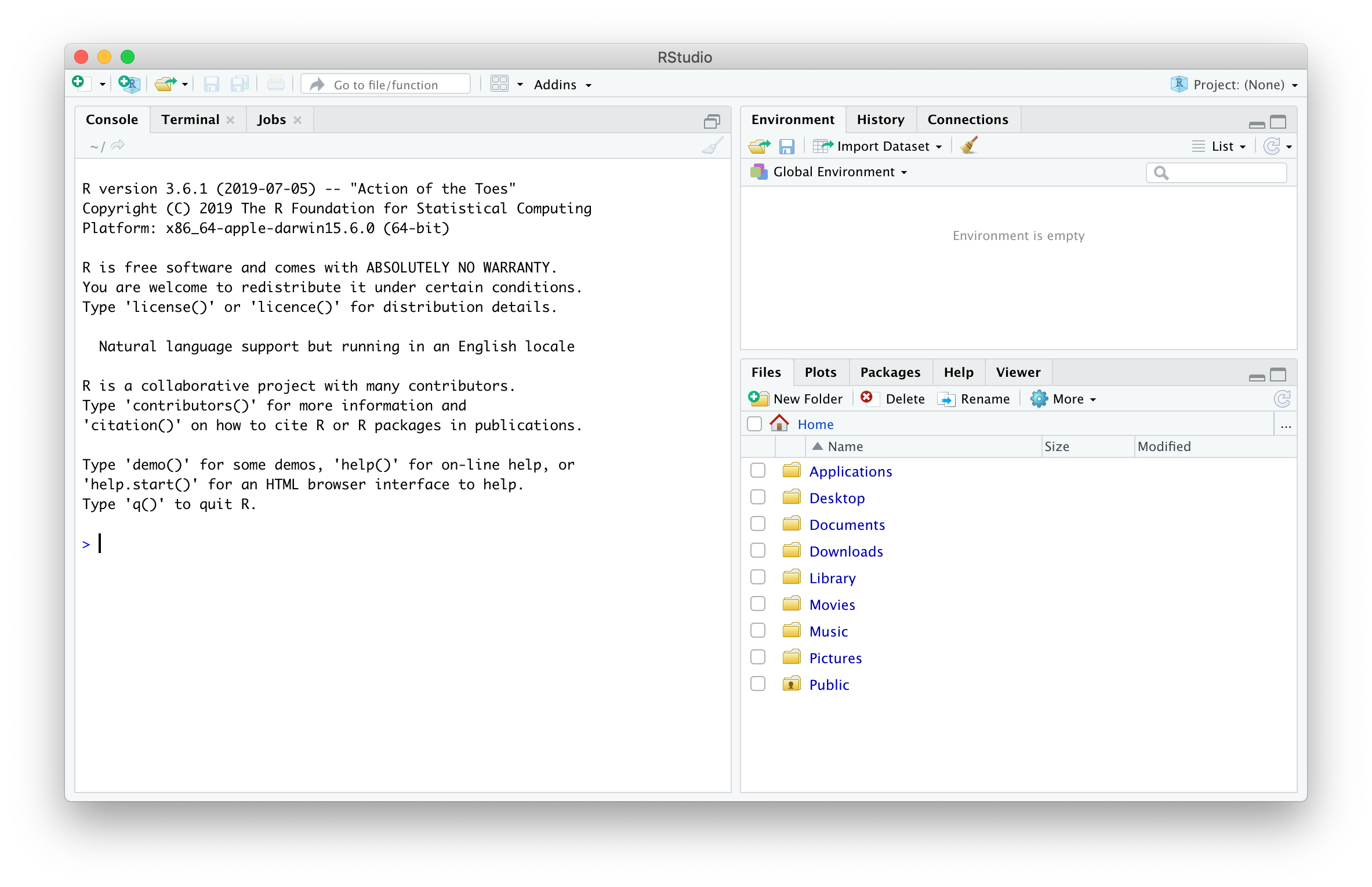Refresh the Files pane listing
The image size is (1372, 887).
click(1282, 399)
